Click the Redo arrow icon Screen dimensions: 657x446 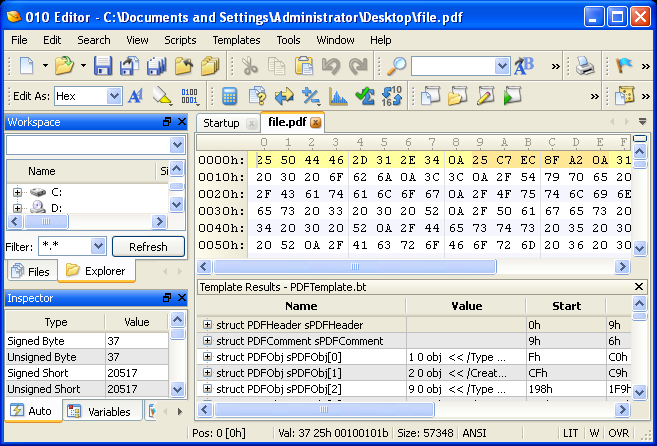point(358,66)
